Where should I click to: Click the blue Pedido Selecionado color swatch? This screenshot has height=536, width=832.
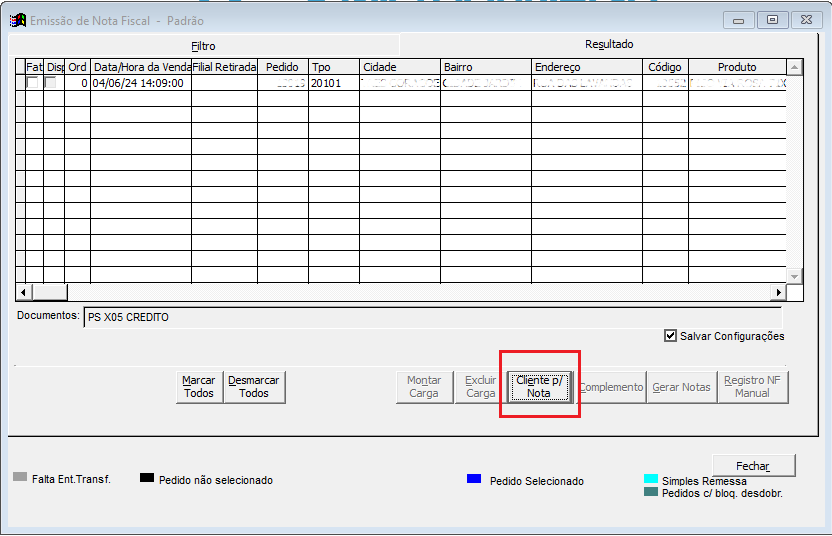474,479
